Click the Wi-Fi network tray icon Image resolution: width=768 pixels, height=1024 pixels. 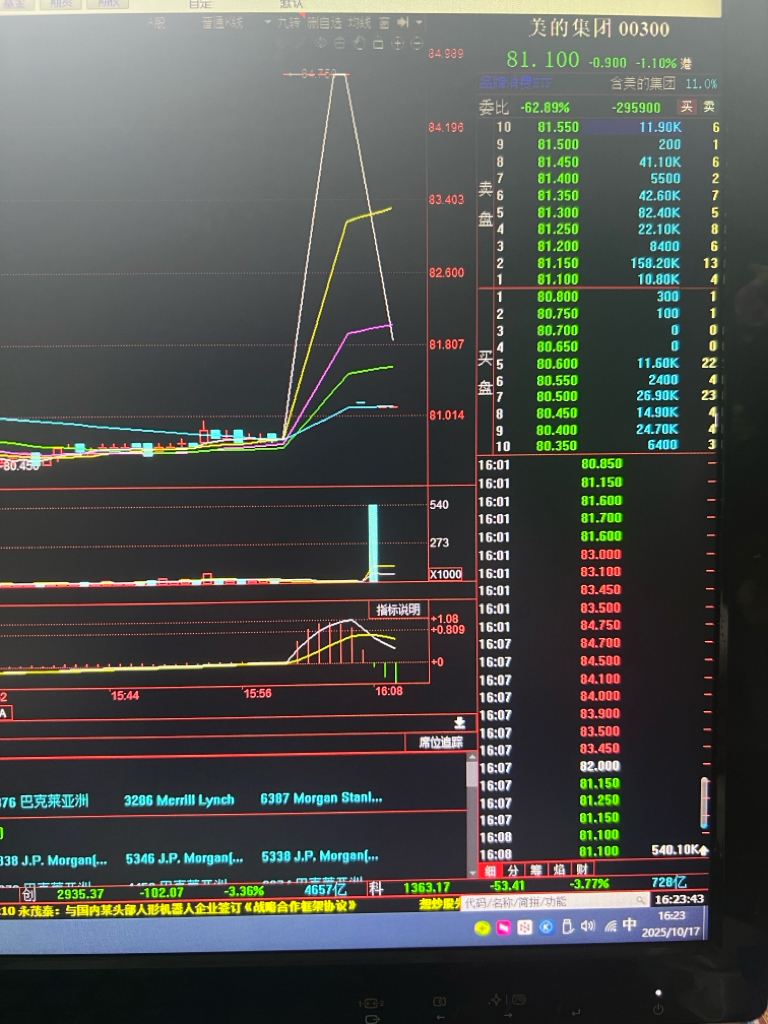[609, 926]
